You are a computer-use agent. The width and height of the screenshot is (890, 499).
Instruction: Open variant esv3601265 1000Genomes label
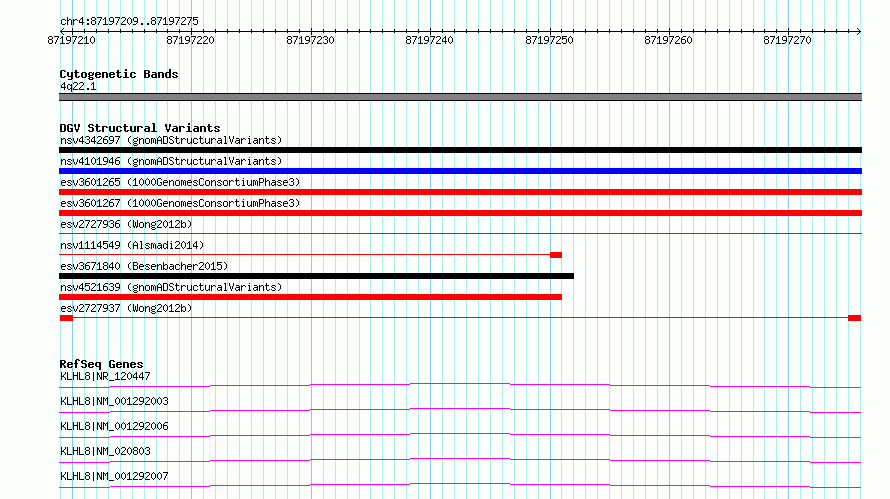[180, 182]
